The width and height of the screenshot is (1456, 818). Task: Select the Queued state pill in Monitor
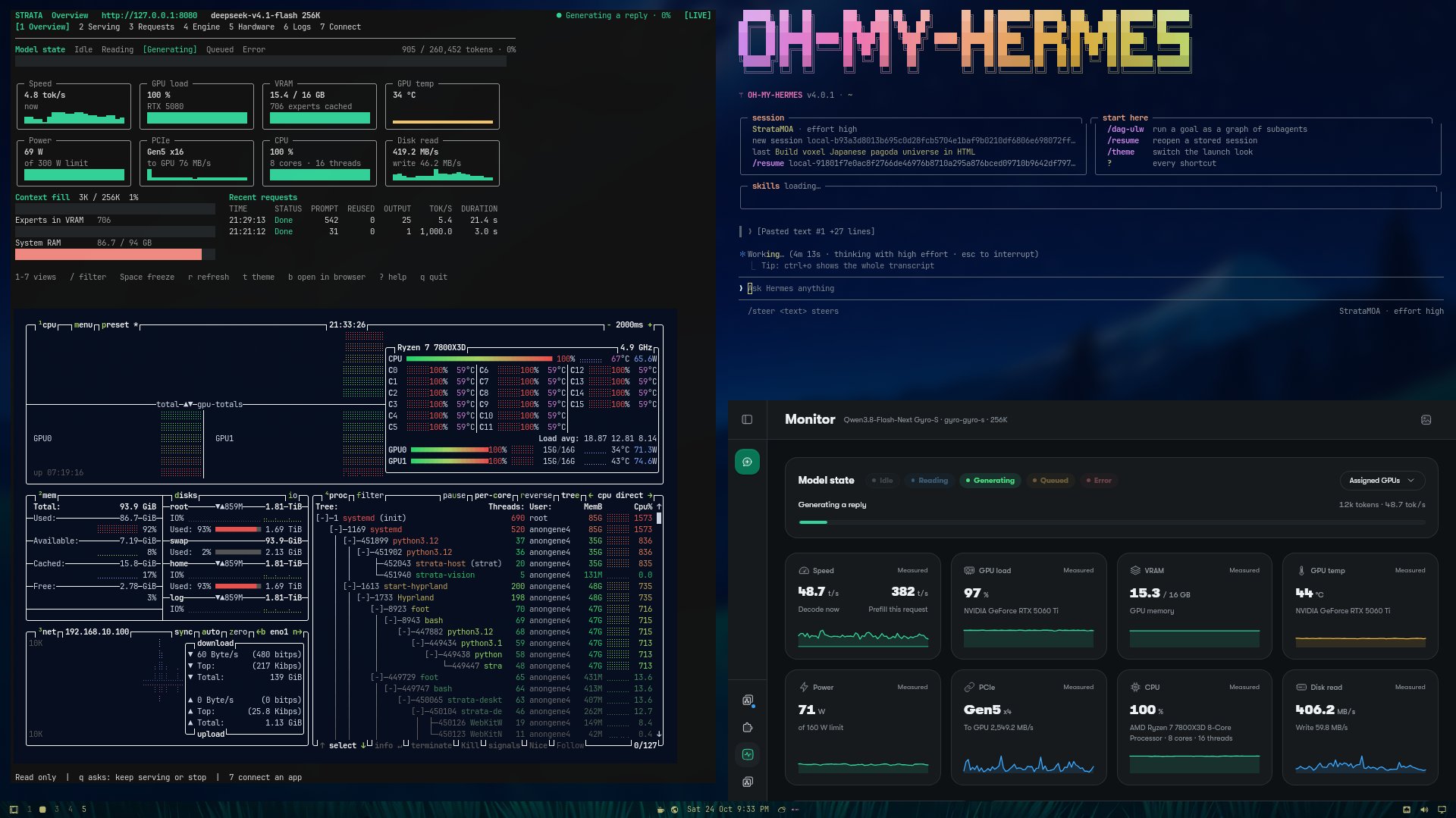1050,480
